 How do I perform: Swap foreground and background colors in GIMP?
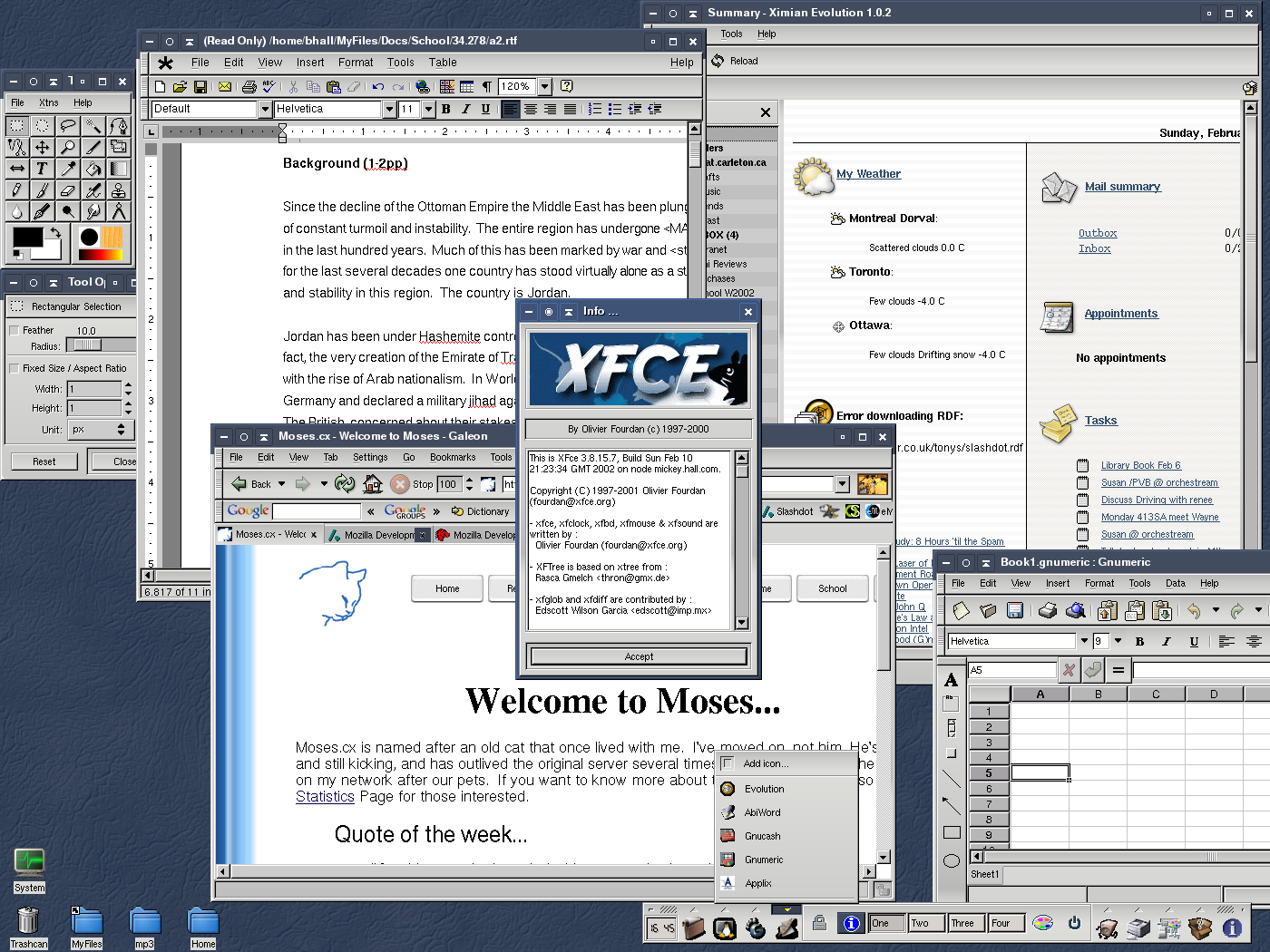(55, 233)
